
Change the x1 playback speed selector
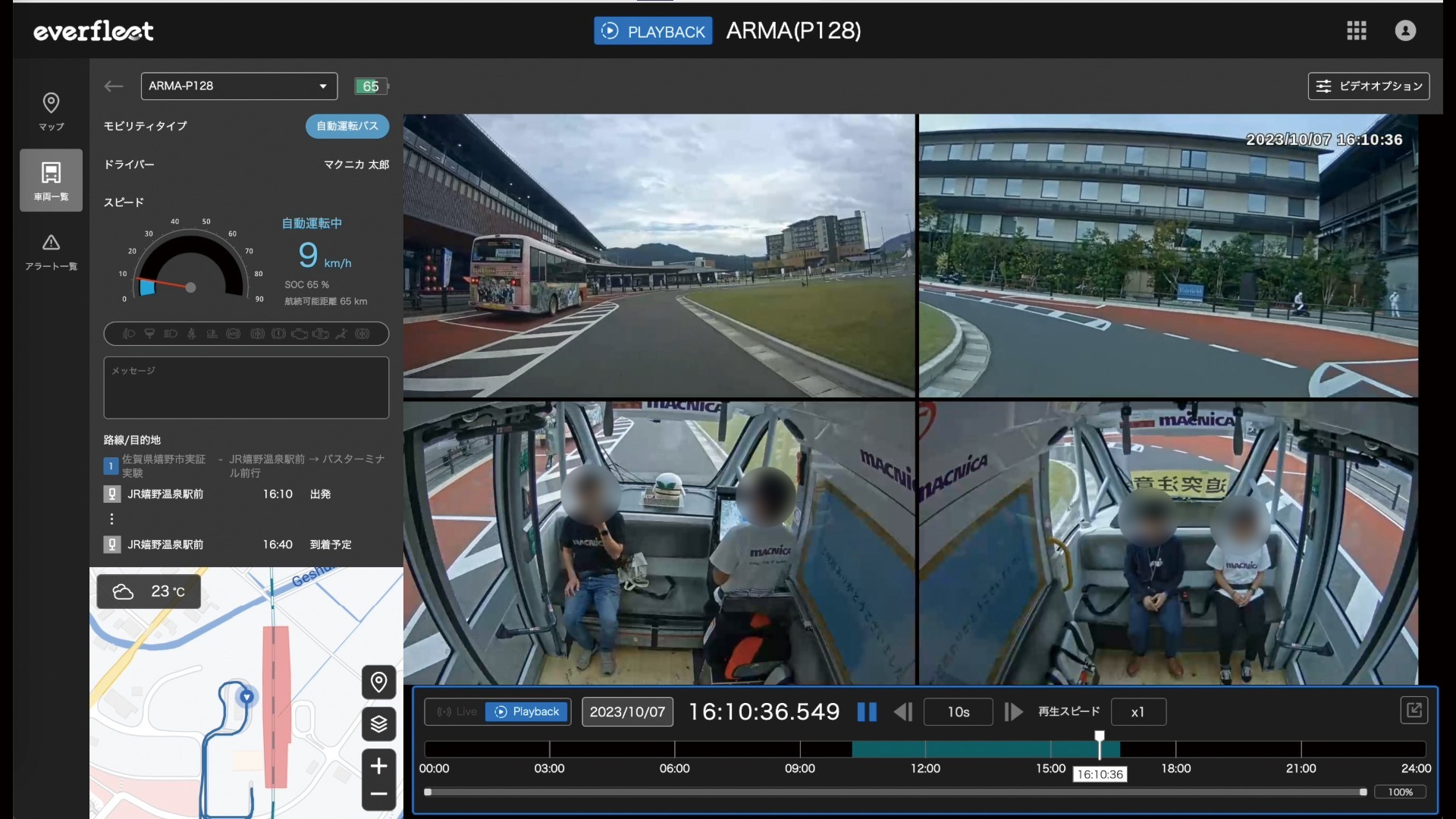coord(1137,712)
